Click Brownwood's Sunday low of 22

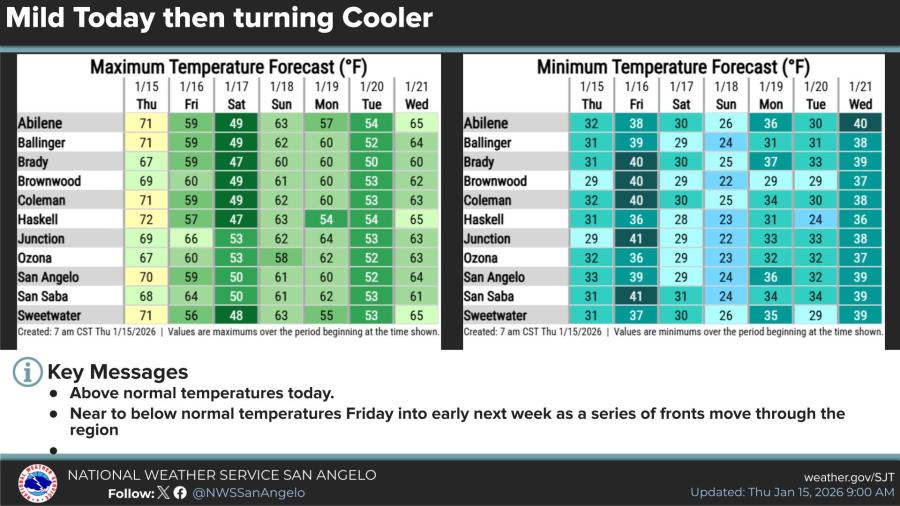coord(726,182)
